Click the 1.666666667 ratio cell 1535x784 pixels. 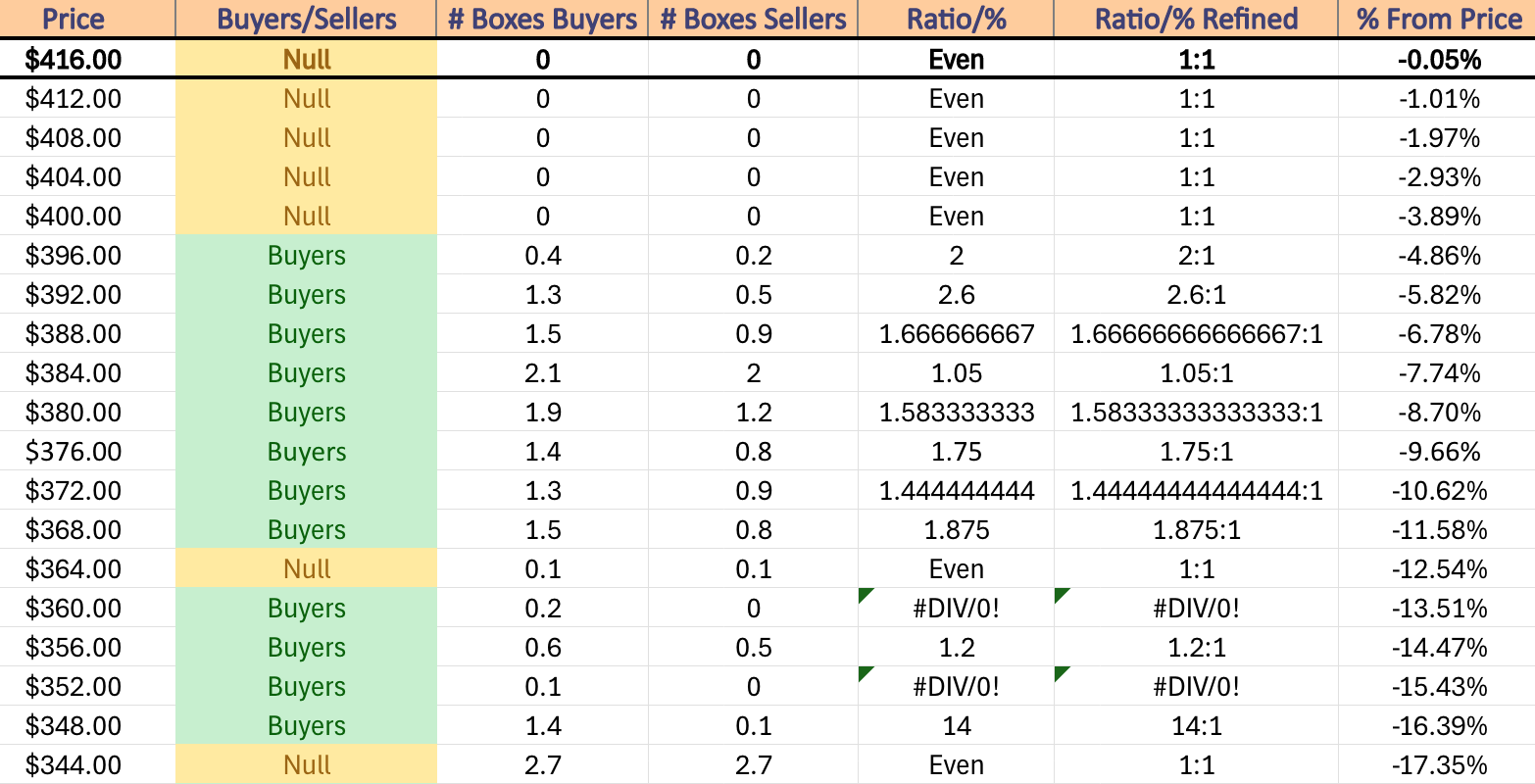pos(956,333)
